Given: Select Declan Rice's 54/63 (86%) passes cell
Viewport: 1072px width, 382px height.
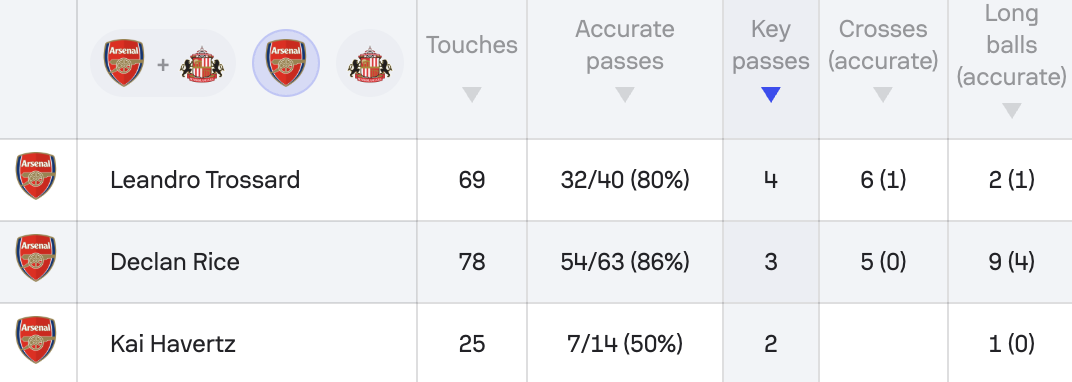Looking at the screenshot, I should tap(625, 262).
